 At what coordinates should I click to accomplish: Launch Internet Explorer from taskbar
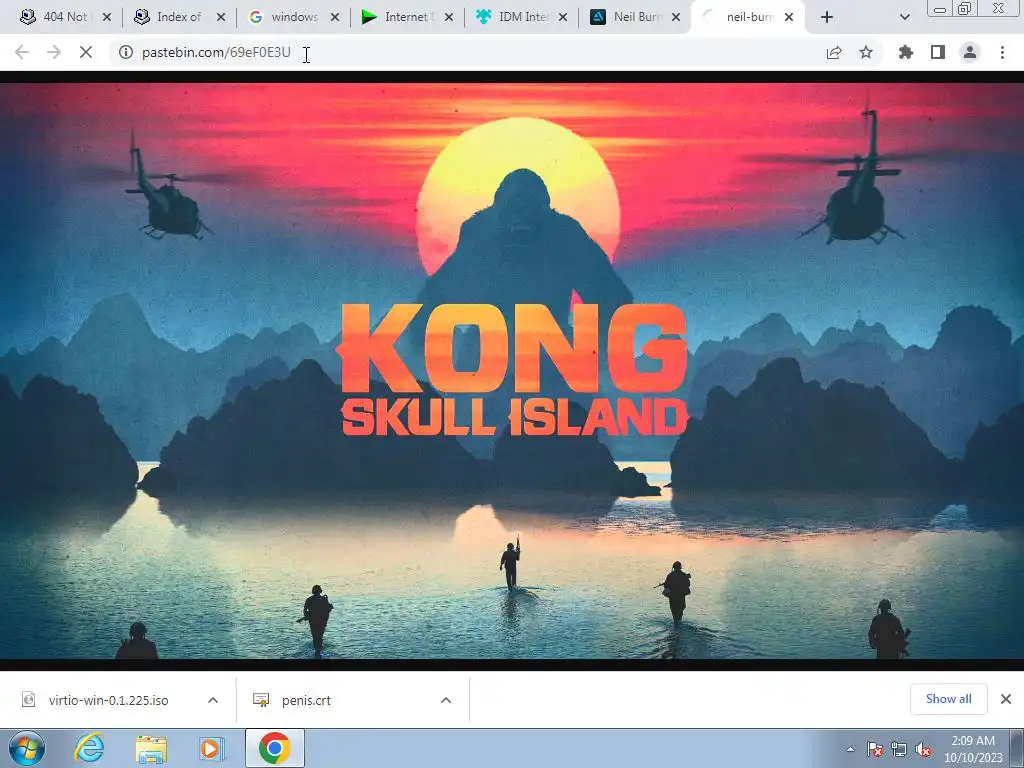pyautogui.click(x=89, y=748)
